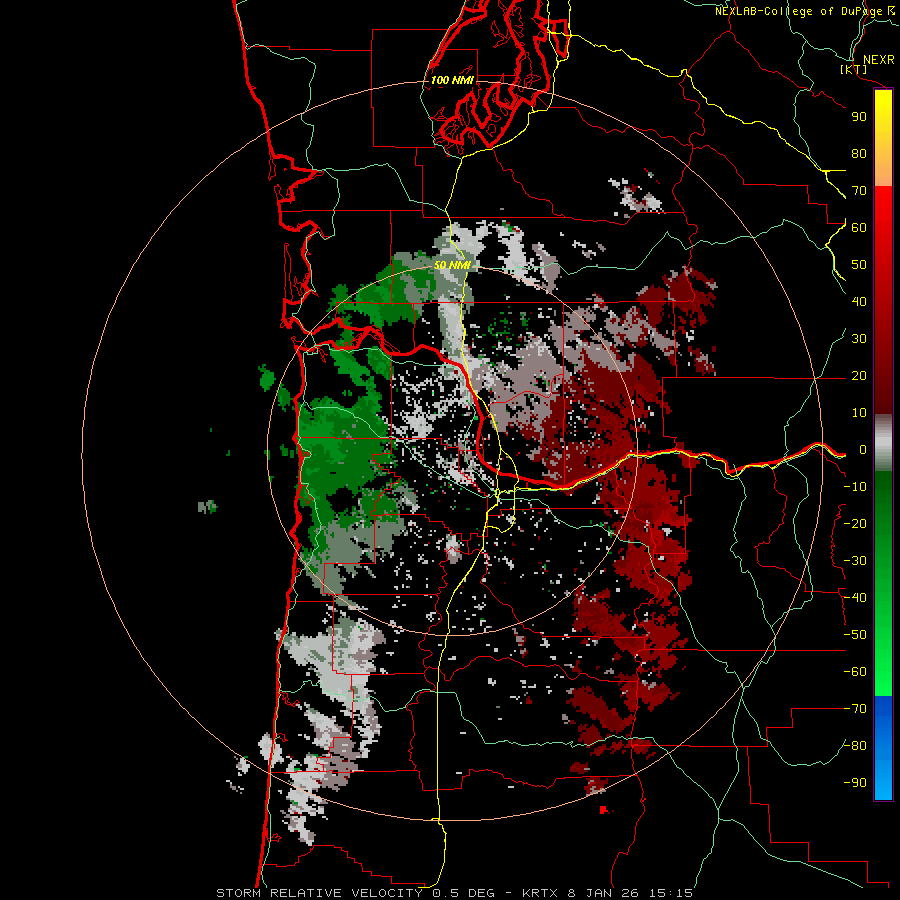900x900 pixels.
Task: Click the positive 60 knot scale label
Action: (x=859, y=227)
